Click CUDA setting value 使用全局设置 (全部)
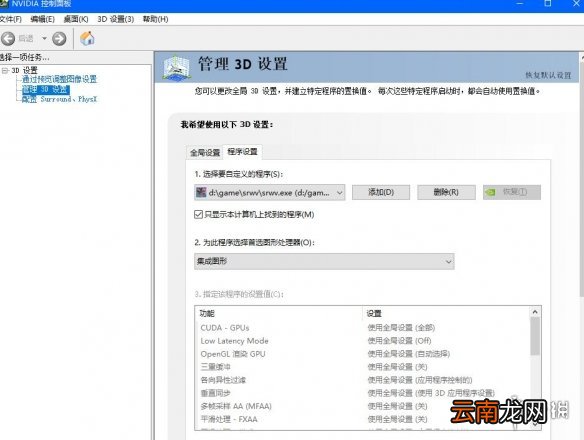Image resolution: width=584 pixels, height=440 pixels. pyautogui.click(x=401, y=328)
